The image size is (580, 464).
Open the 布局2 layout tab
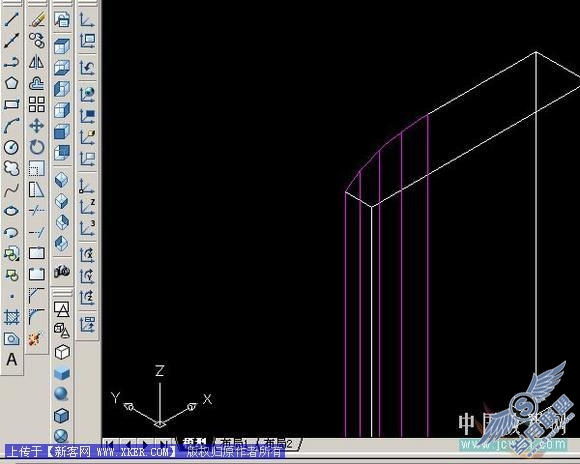(279, 443)
